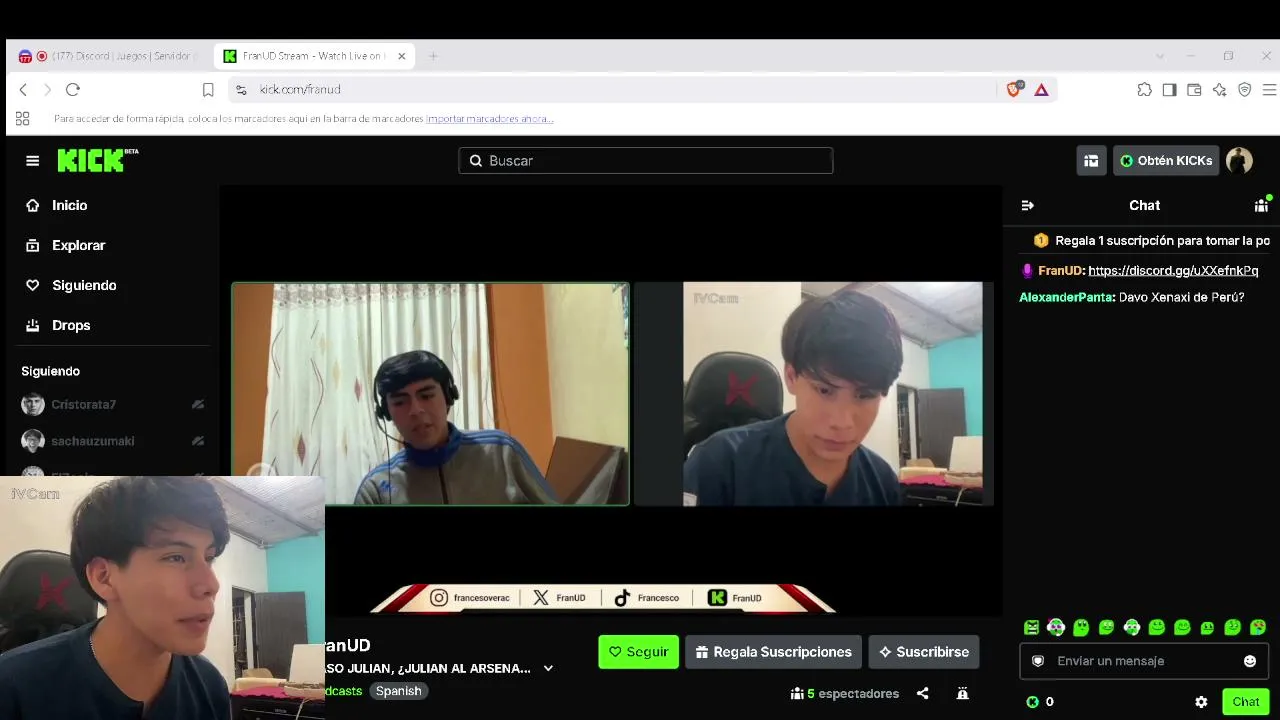The image size is (1280, 720).
Task: Select the Spanish language tag
Action: [398, 691]
